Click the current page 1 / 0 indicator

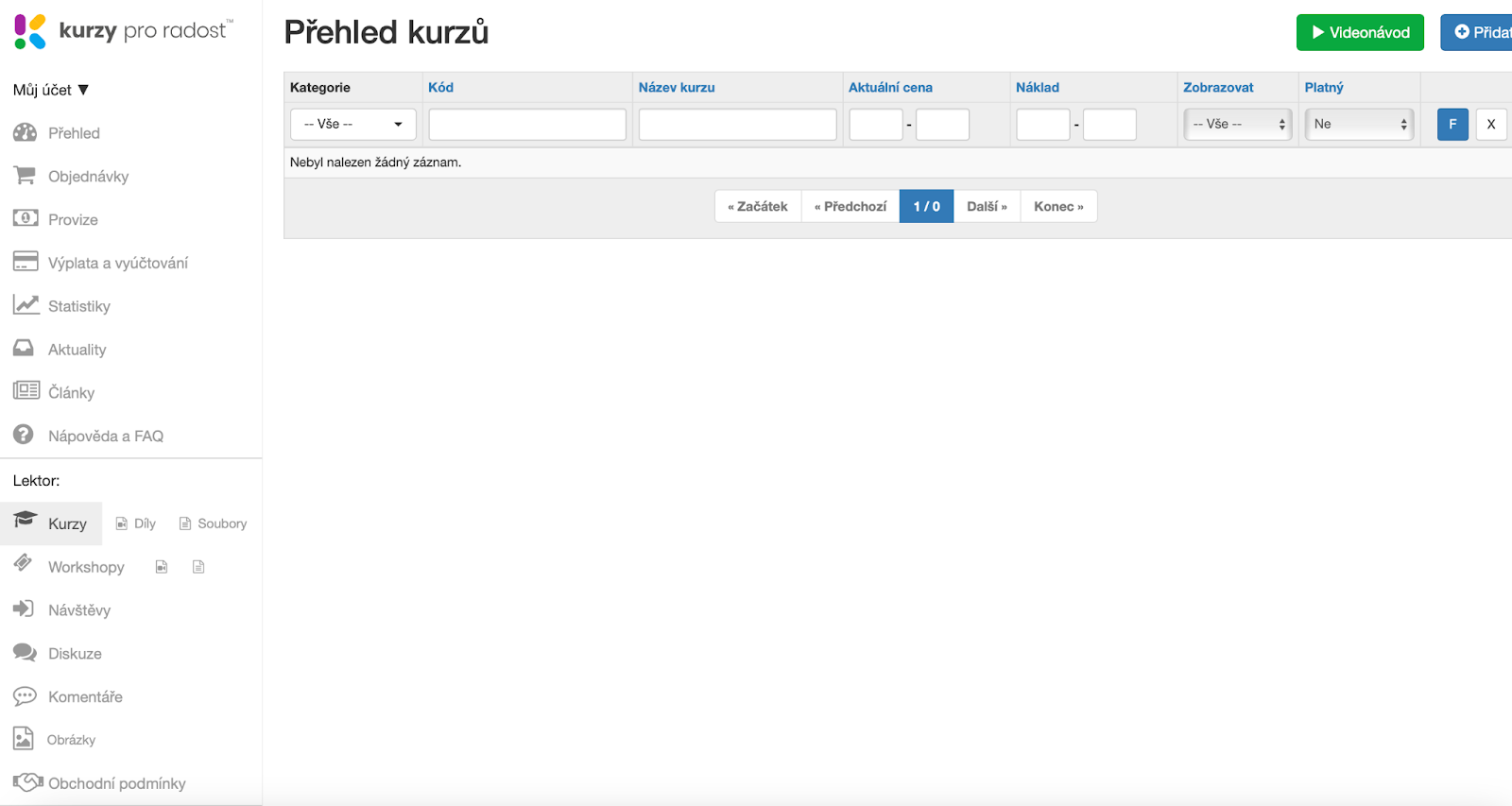(x=926, y=206)
